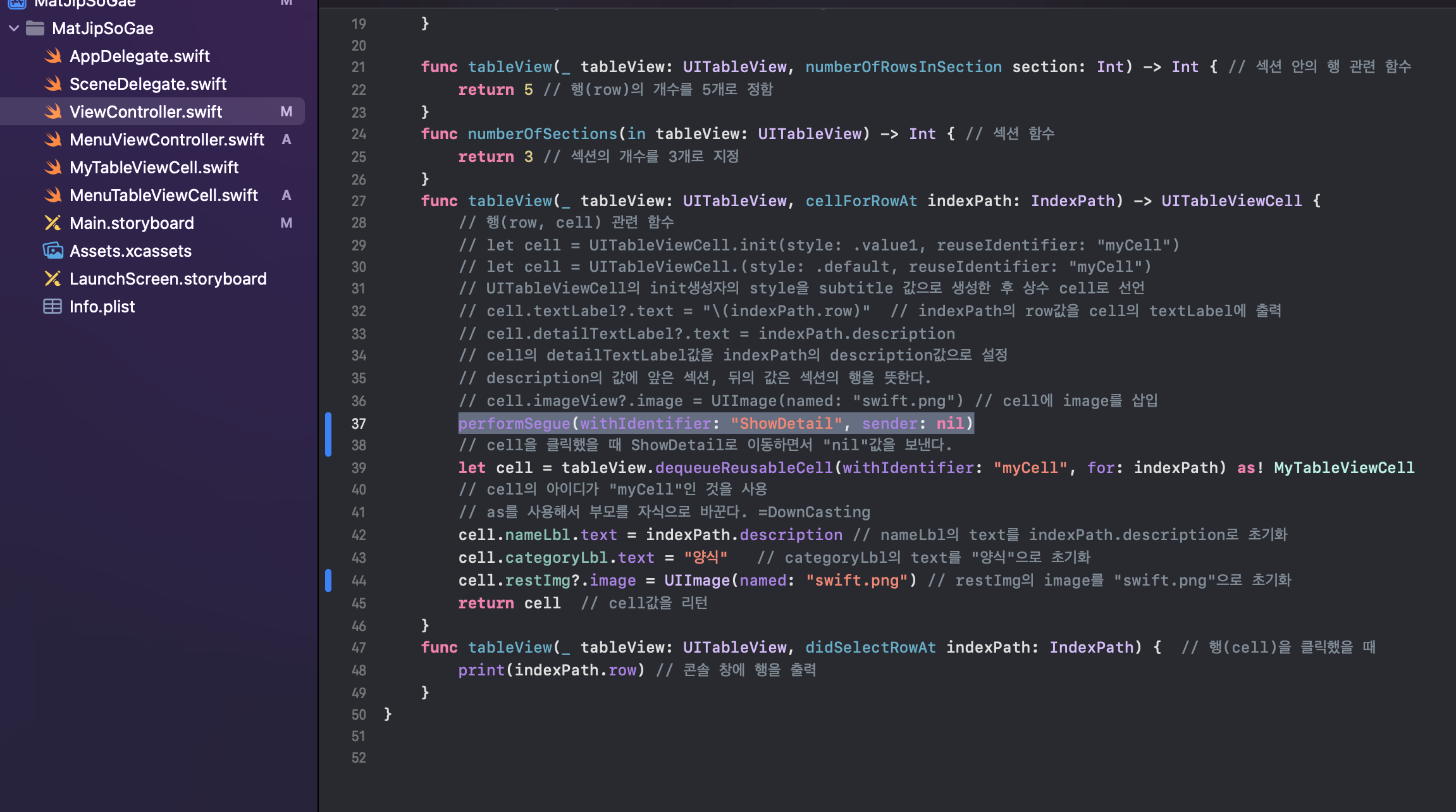Select the MatJipSoGae group folder name
The height and width of the screenshot is (812, 1456).
pos(102,28)
